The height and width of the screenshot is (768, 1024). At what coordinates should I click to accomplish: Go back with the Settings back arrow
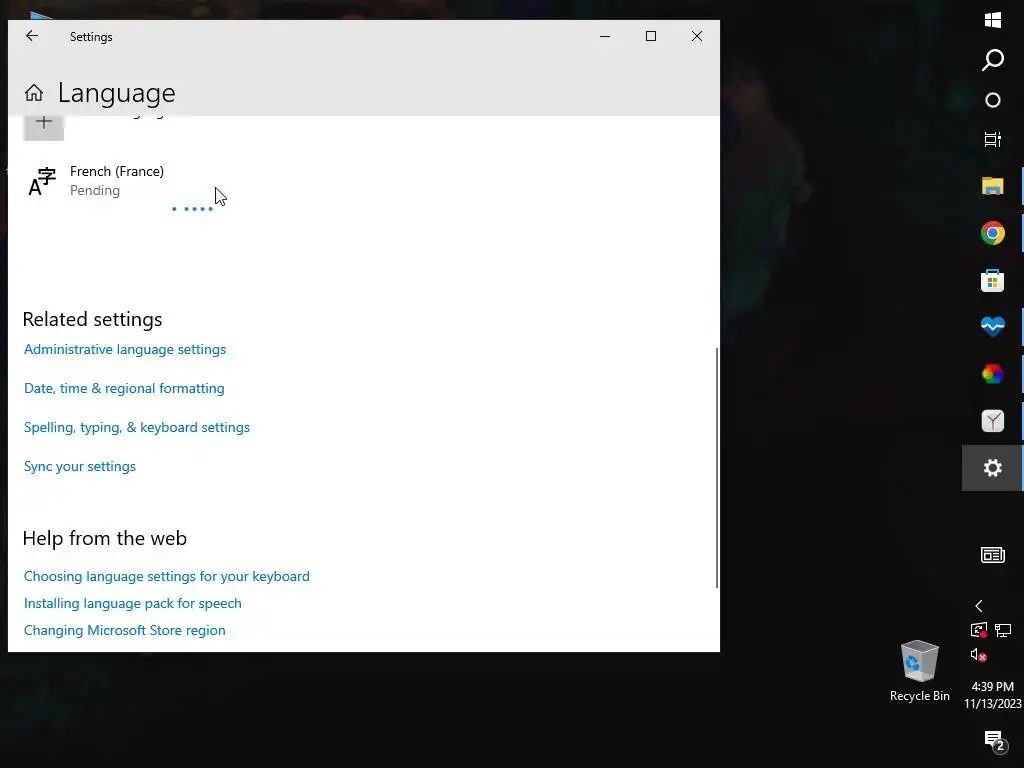(31, 37)
